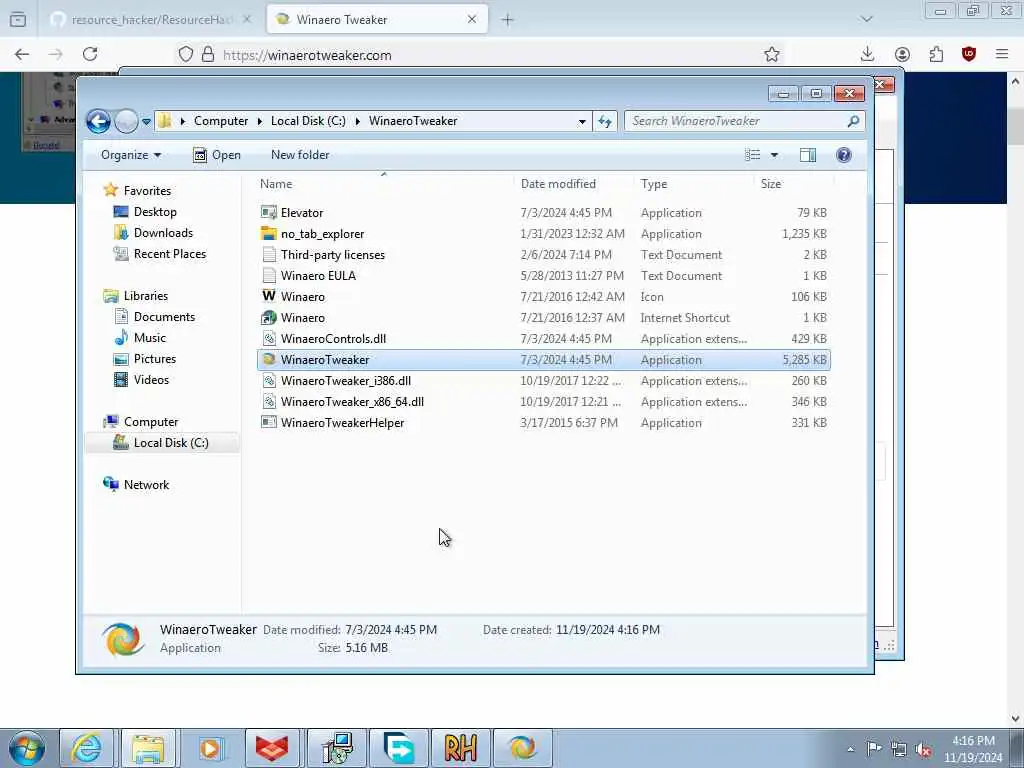Expand the arrow after Local Disk (C:) breadcrumb
This screenshot has height=768, width=1024.
point(357,121)
